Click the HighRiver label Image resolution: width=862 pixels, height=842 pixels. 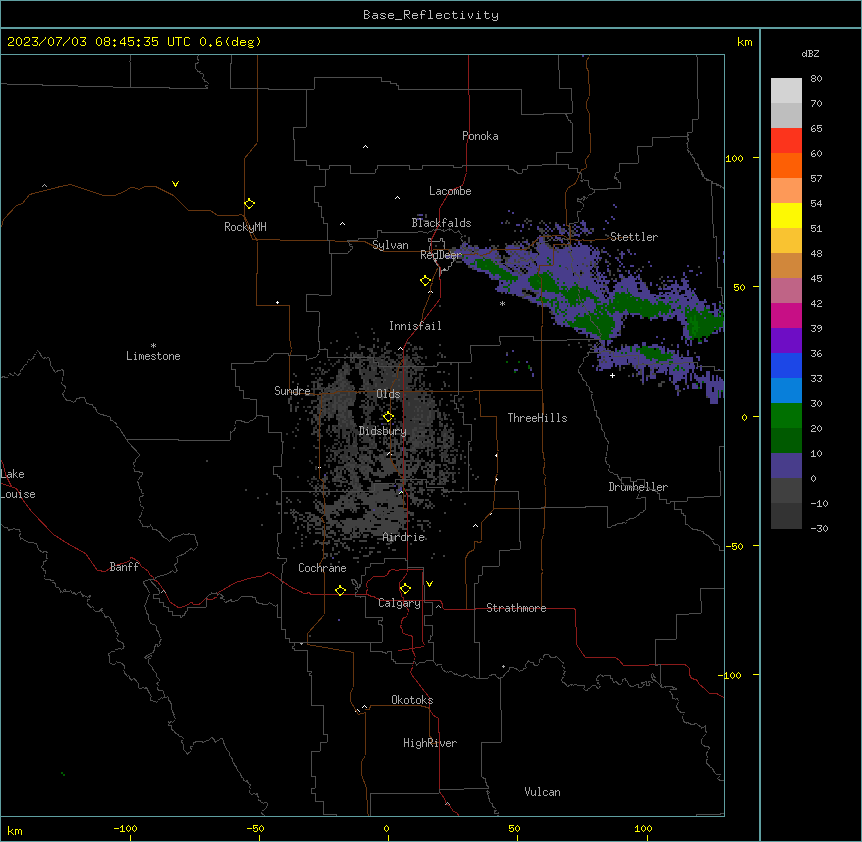[x=430, y=743]
